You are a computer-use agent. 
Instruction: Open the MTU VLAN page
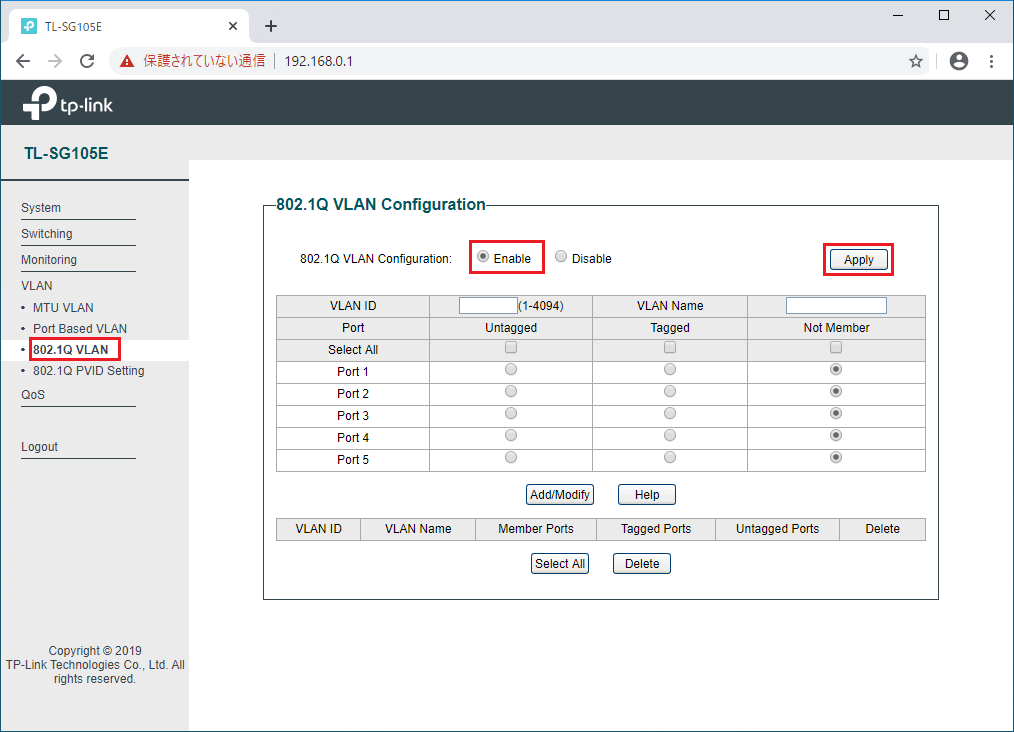click(63, 308)
